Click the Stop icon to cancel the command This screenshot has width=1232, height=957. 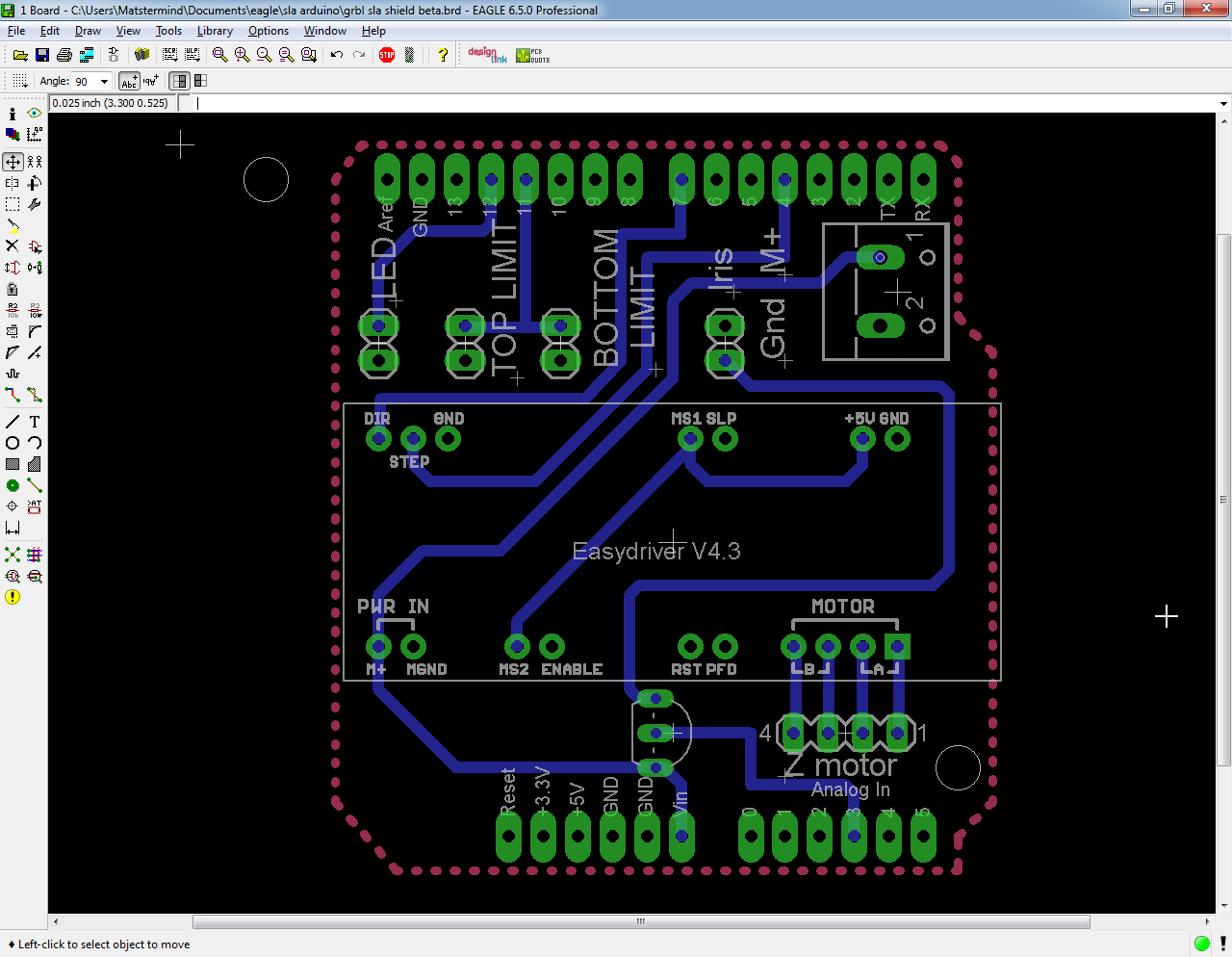point(386,55)
